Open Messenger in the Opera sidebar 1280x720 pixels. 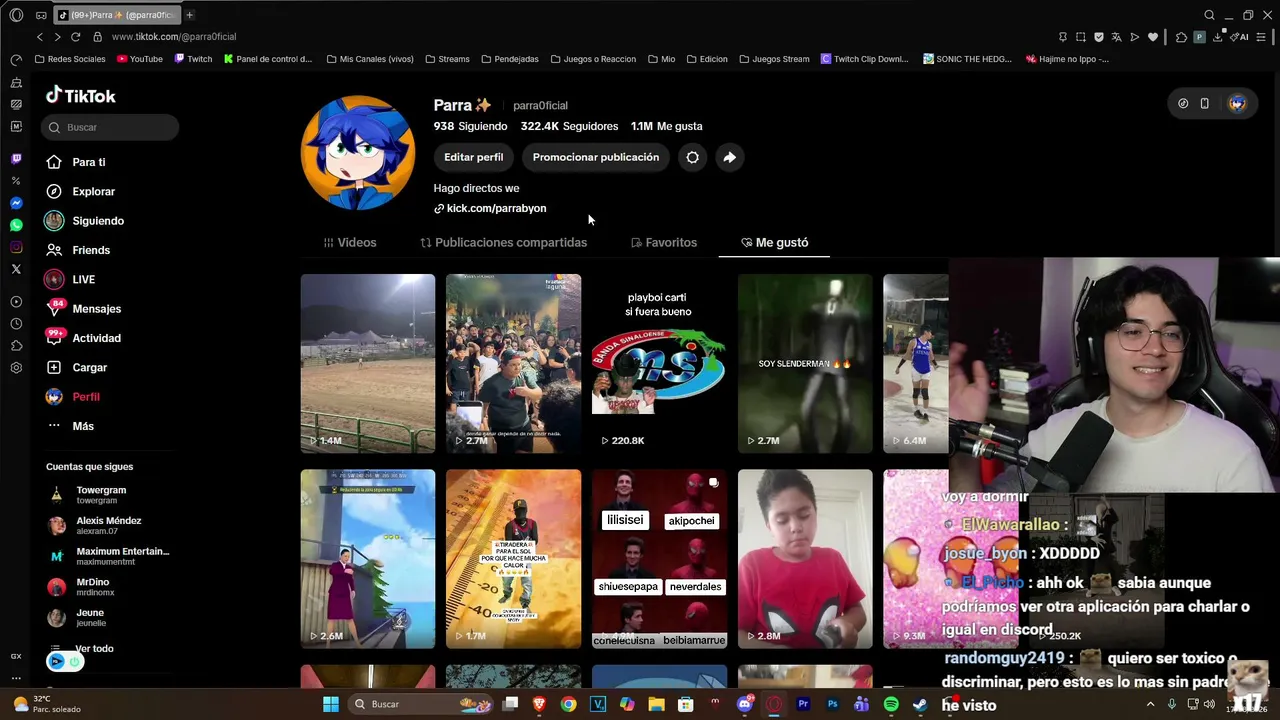16,203
